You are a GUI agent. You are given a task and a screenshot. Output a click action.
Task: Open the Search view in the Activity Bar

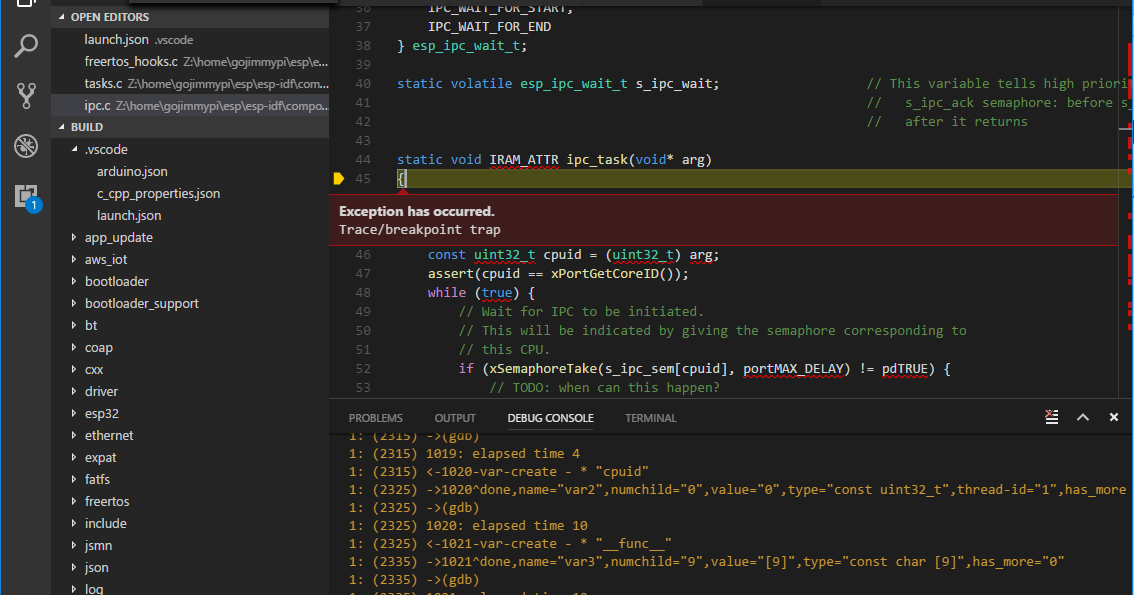(x=26, y=46)
